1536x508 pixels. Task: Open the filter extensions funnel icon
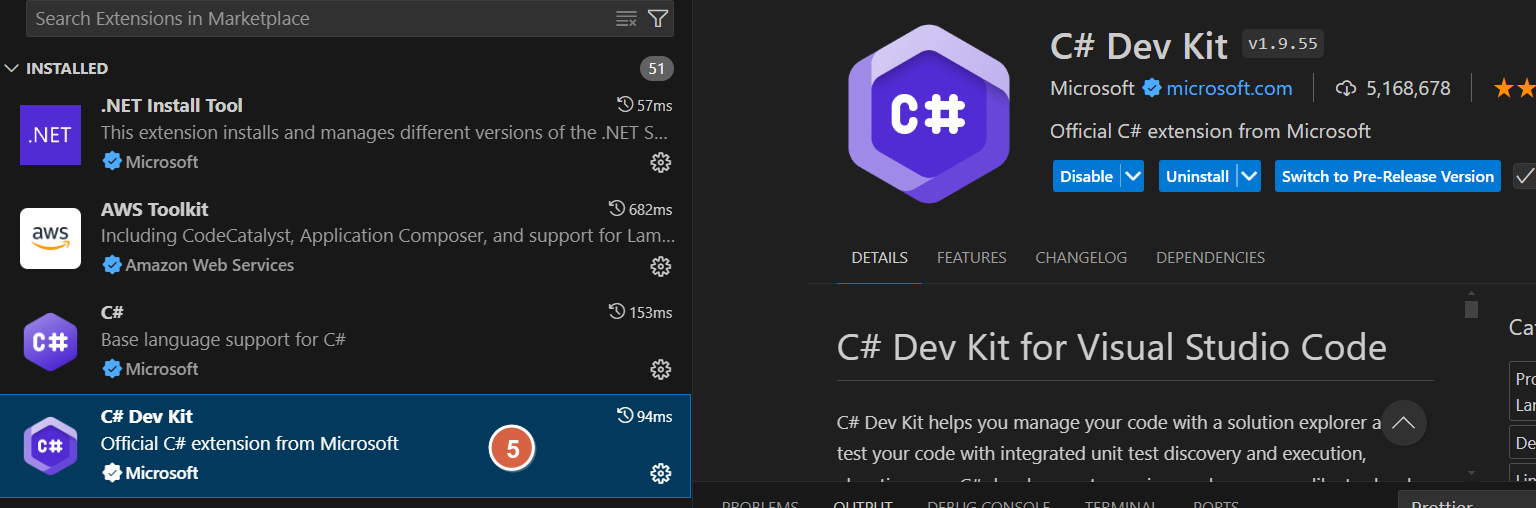657,18
